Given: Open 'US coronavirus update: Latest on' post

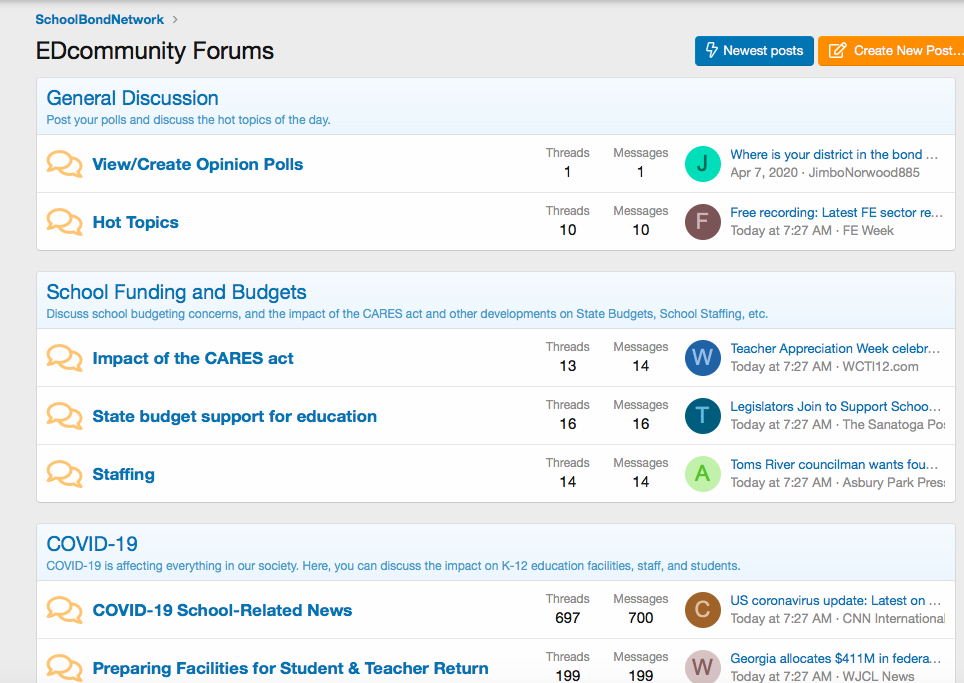Looking at the screenshot, I should tap(836, 601).
